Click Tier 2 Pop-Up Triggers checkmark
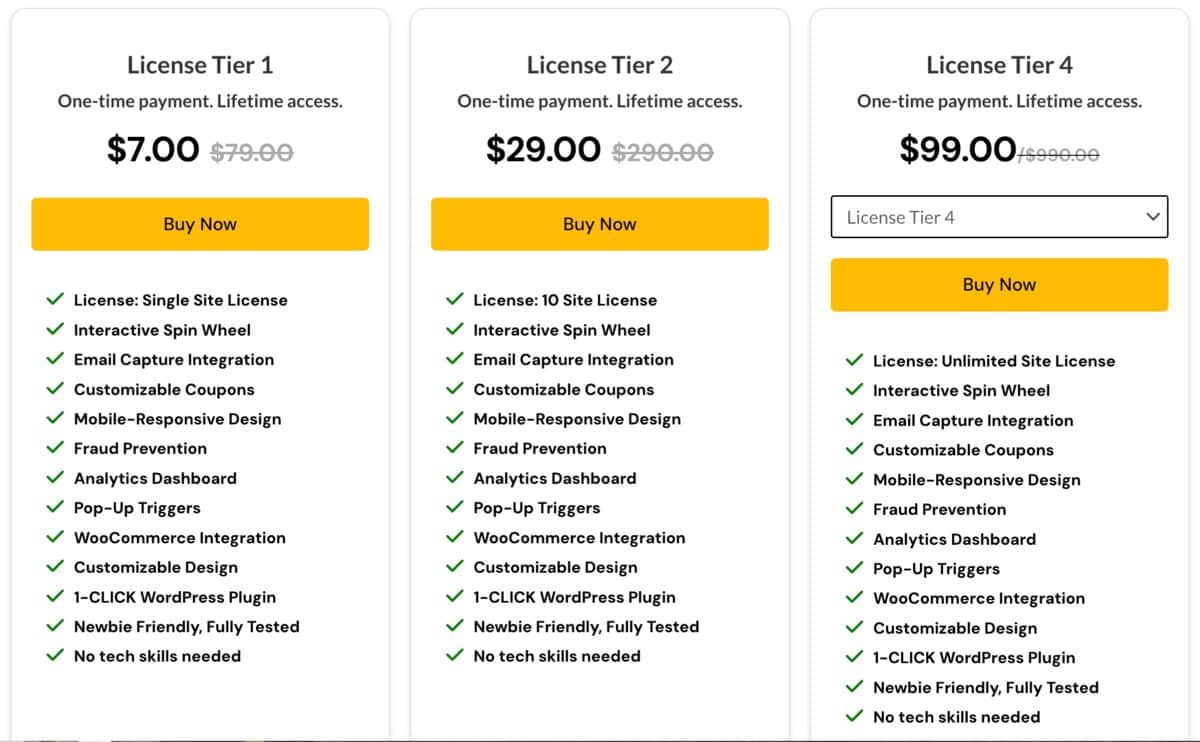1200x742 pixels. [455, 507]
